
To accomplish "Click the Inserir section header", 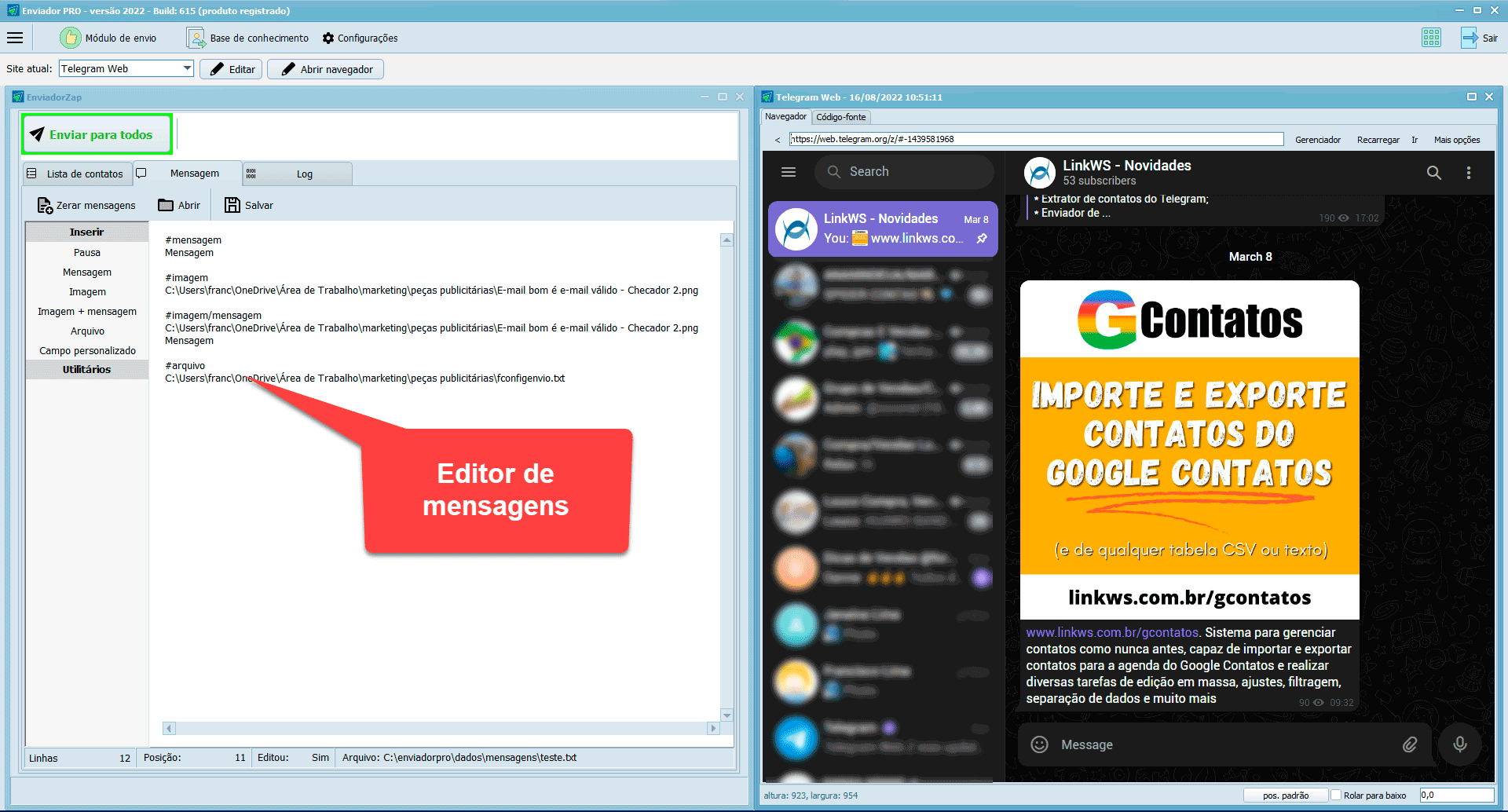I will [87, 232].
